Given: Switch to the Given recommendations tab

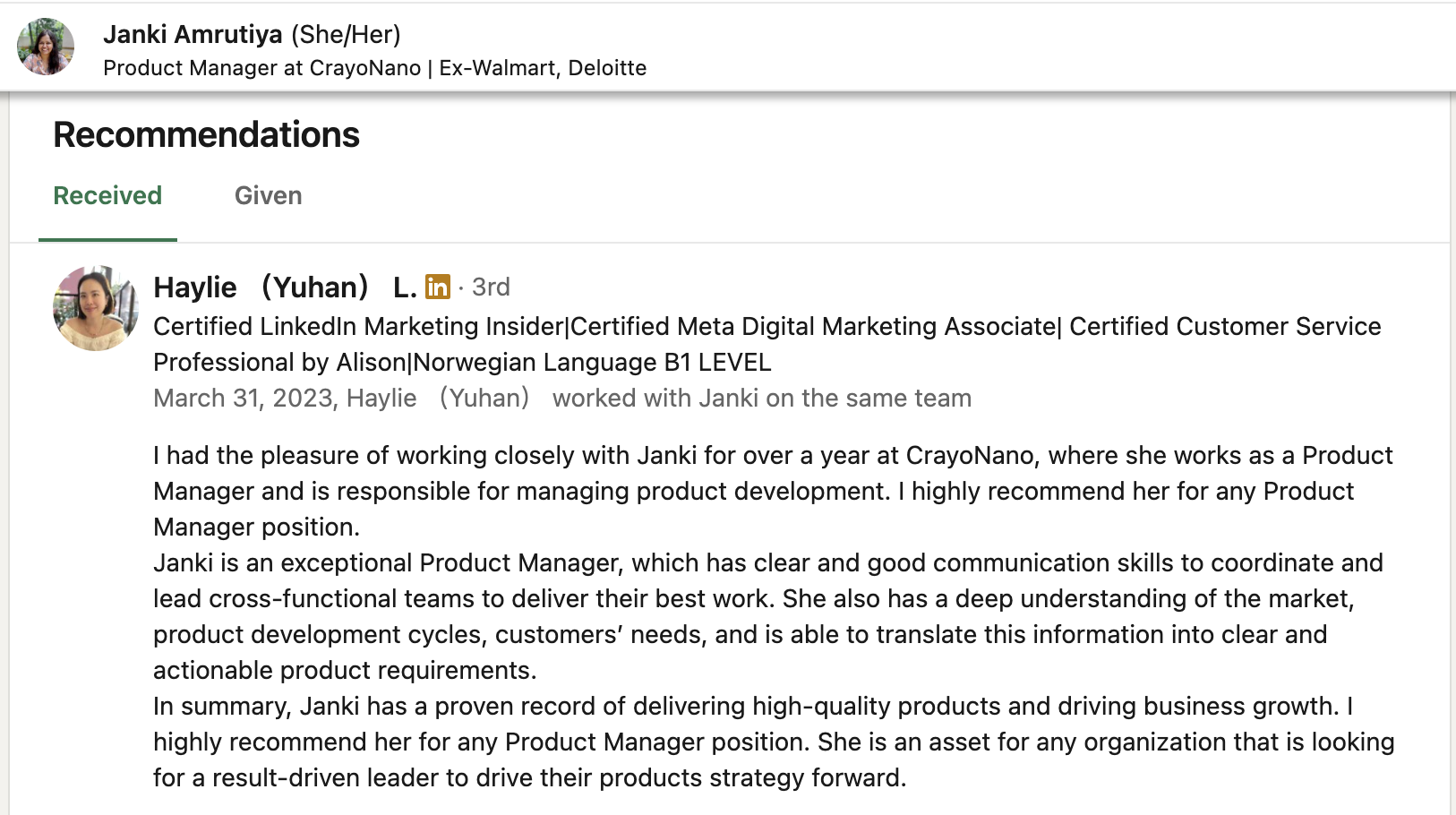Looking at the screenshot, I should pyautogui.click(x=268, y=196).
